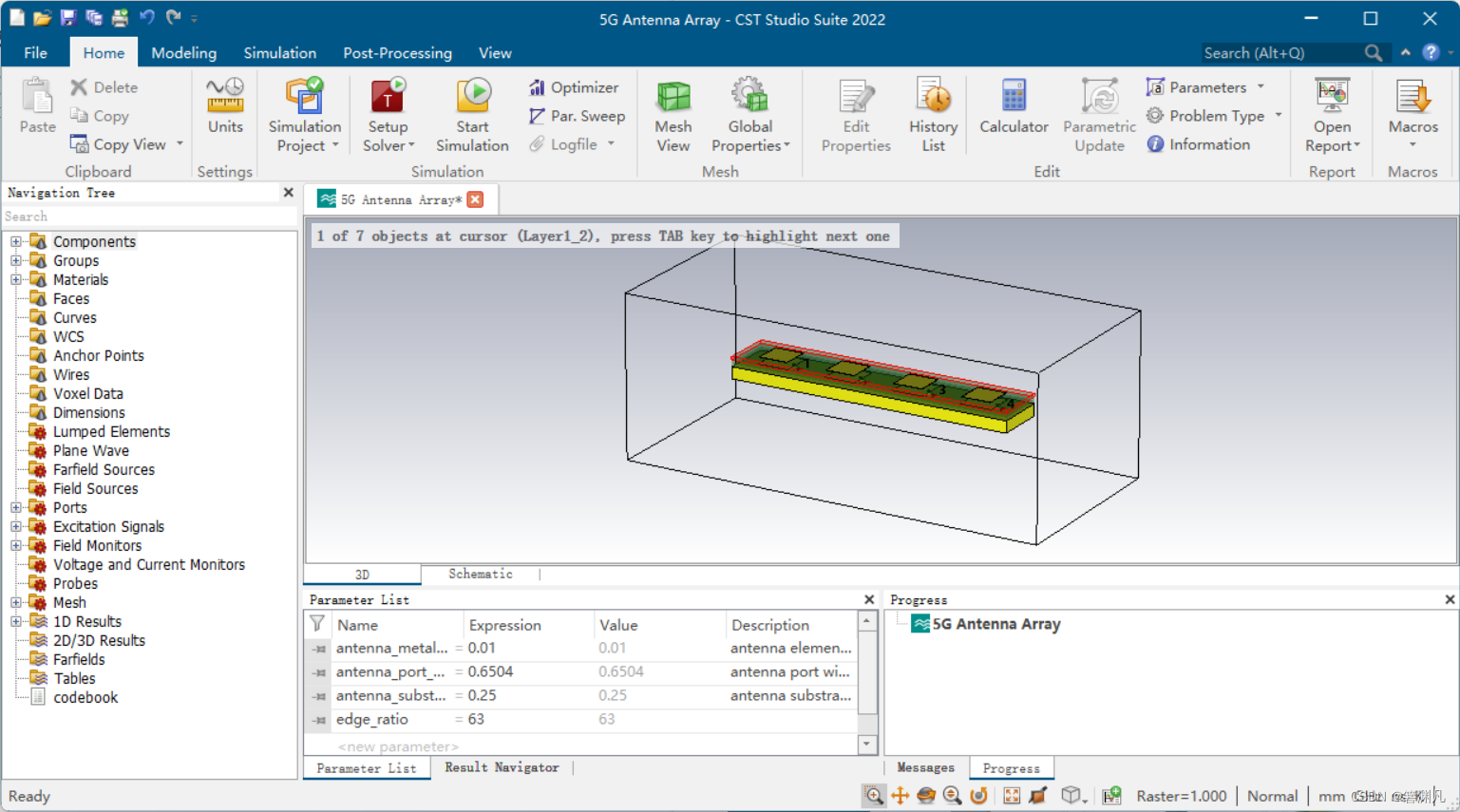Create a new project from quick access toolbar
This screenshot has height=812, width=1460.
(x=17, y=17)
